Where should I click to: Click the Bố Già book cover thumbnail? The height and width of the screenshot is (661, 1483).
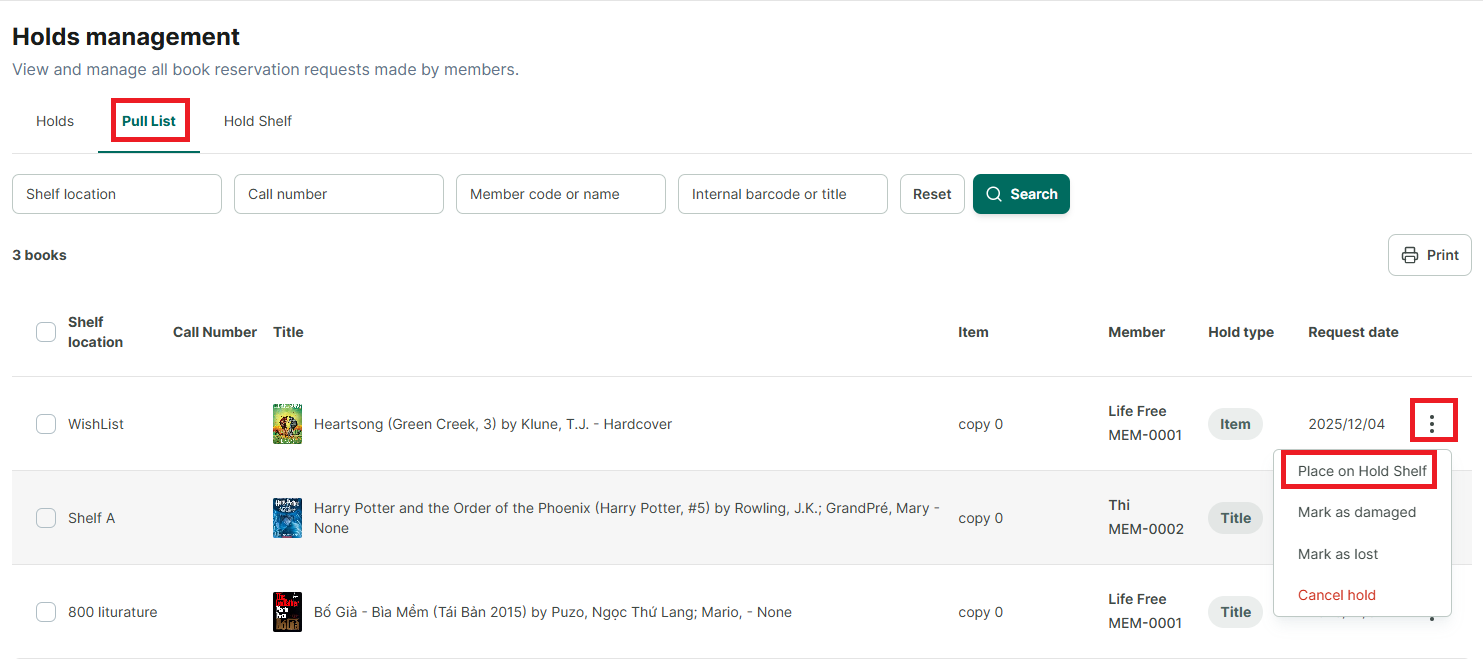coord(287,612)
